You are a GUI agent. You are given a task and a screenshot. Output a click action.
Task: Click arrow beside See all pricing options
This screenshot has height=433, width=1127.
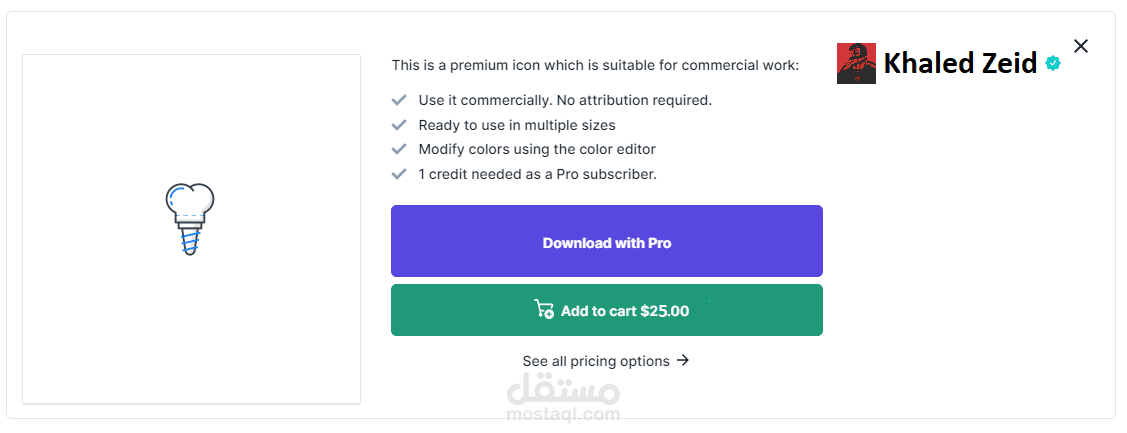tap(683, 360)
